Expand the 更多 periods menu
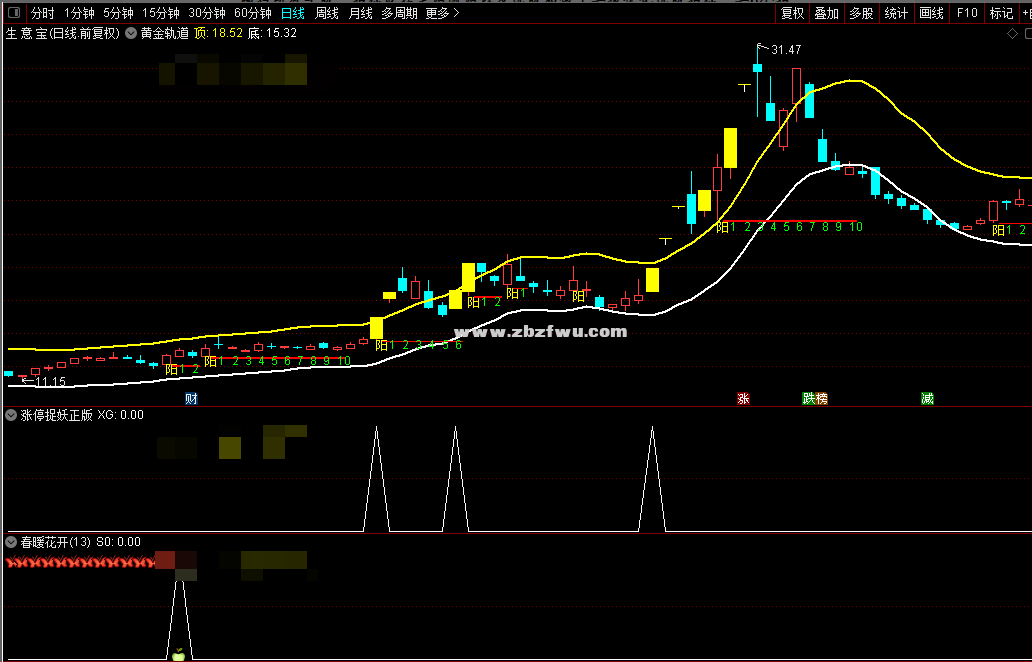1032x662 pixels. click(442, 13)
